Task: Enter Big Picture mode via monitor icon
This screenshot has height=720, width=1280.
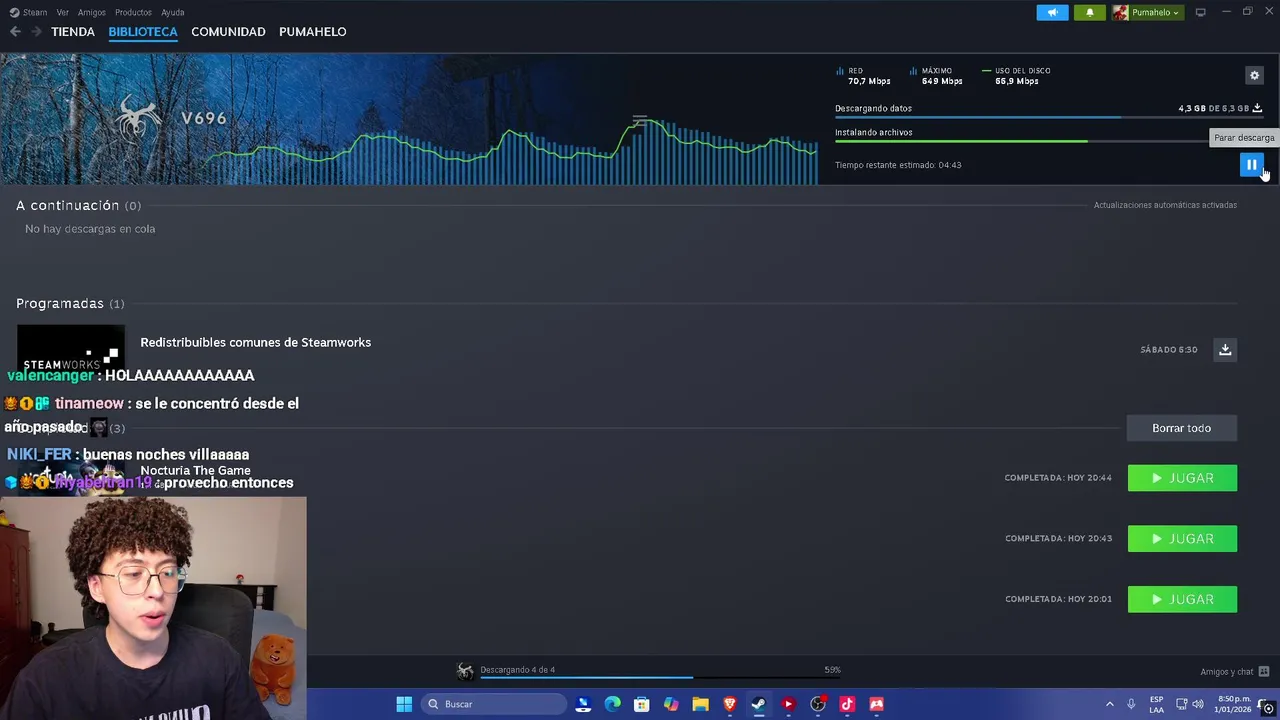Action: (1200, 12)
